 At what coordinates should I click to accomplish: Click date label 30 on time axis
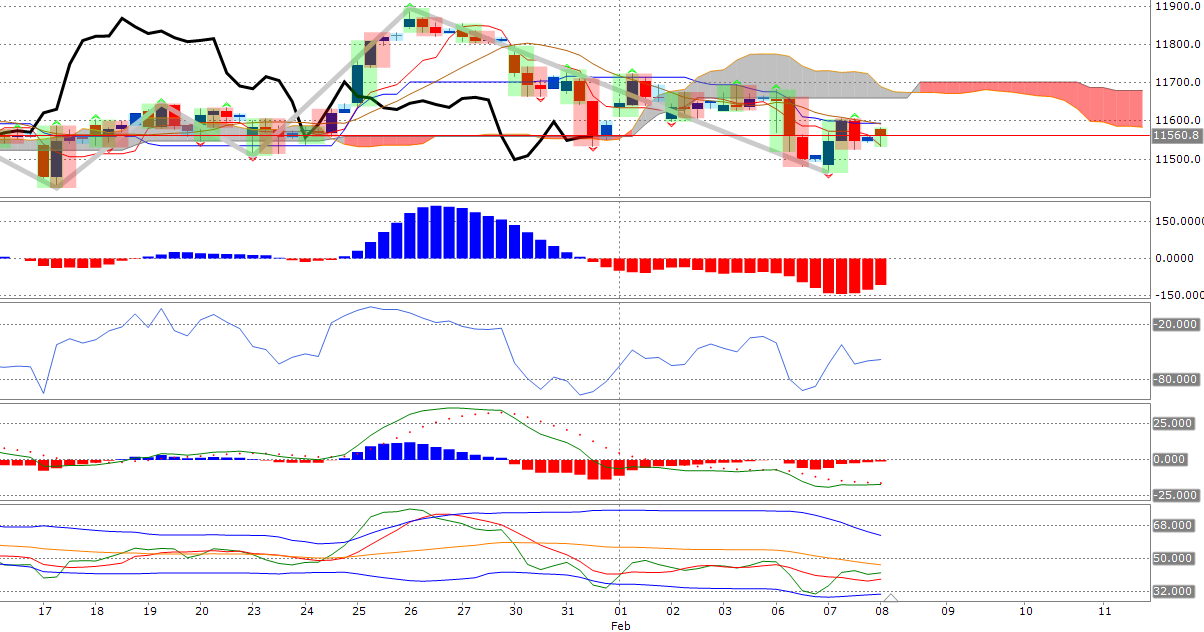pos(516,610)
